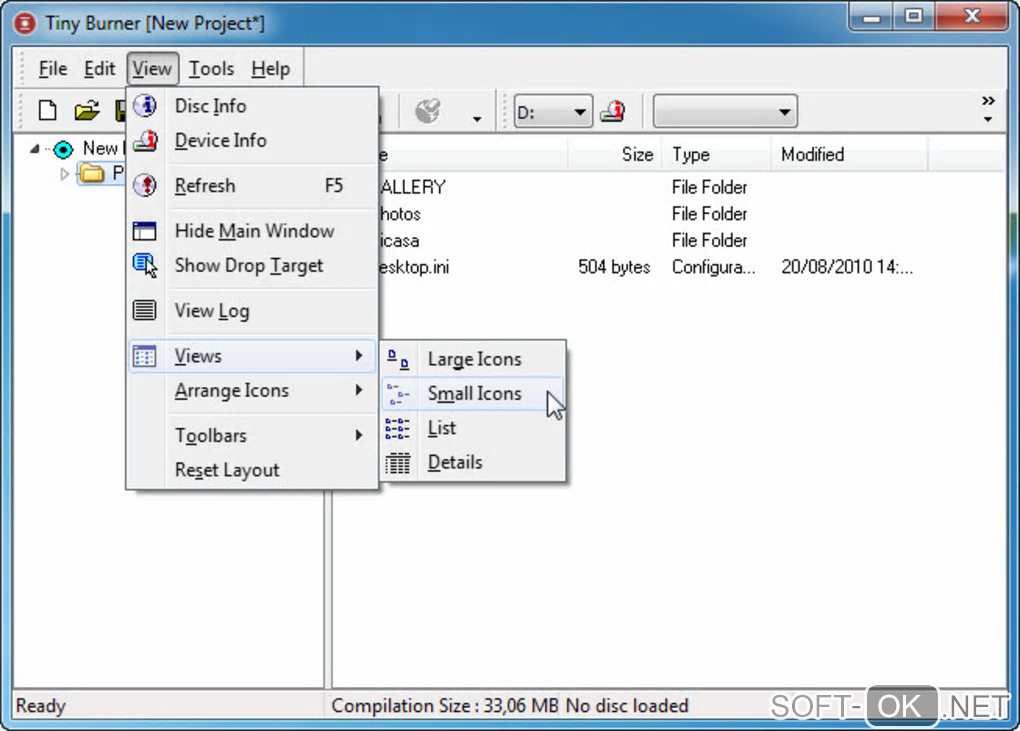Click the Ready status bar text
The height and width of the screenshot is (731, 1020).
click(x=41, y=706)
